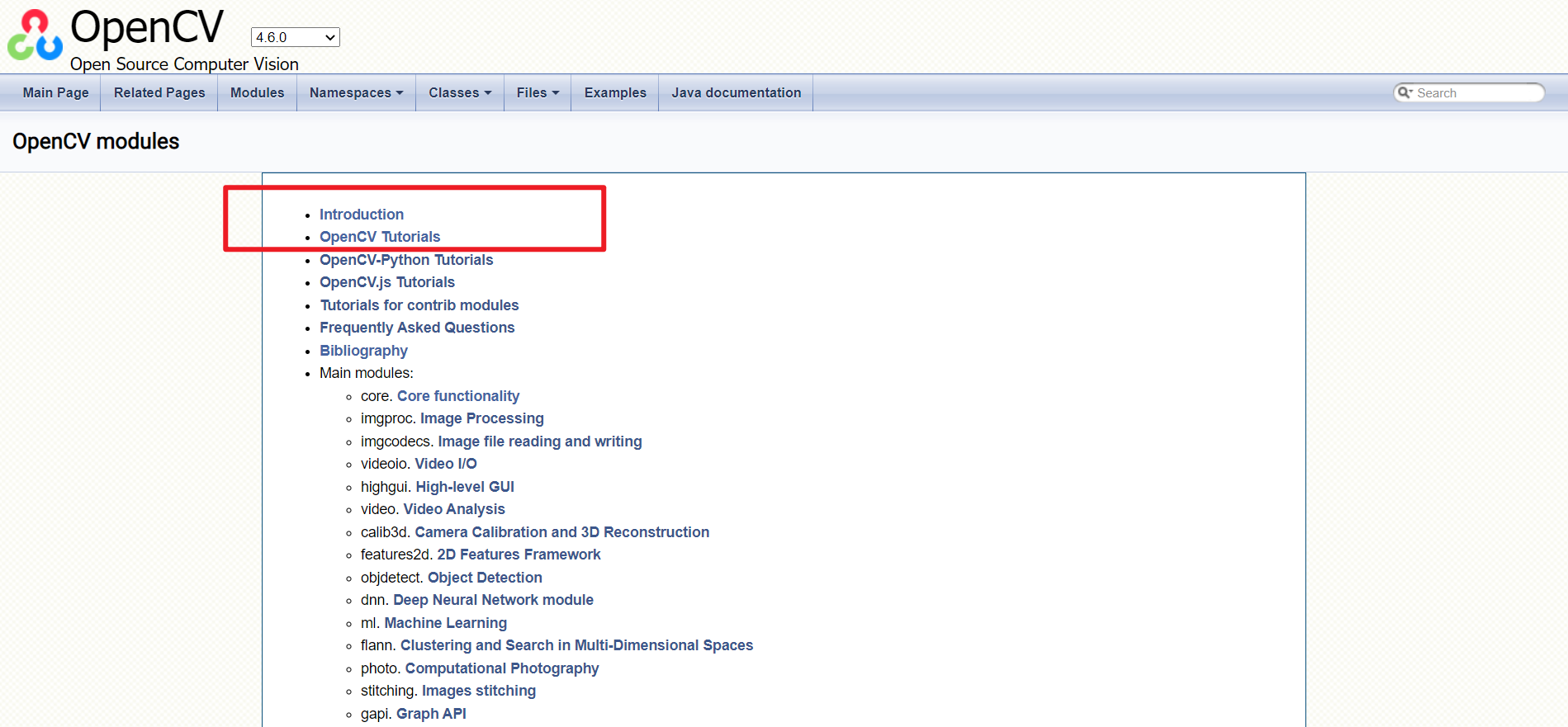Click the OpenCV logo icon
1568x727 pixels.
click(35, 36)
